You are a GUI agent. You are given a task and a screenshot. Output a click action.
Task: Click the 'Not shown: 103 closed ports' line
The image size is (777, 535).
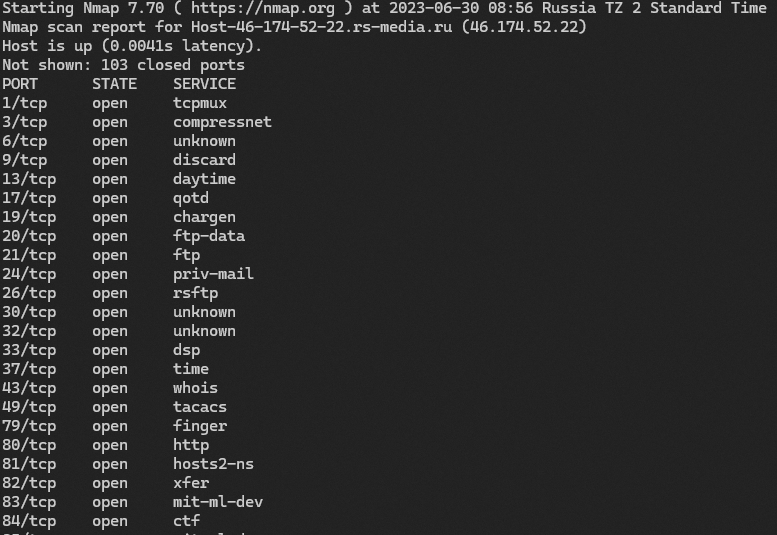(x=123, y=65)
